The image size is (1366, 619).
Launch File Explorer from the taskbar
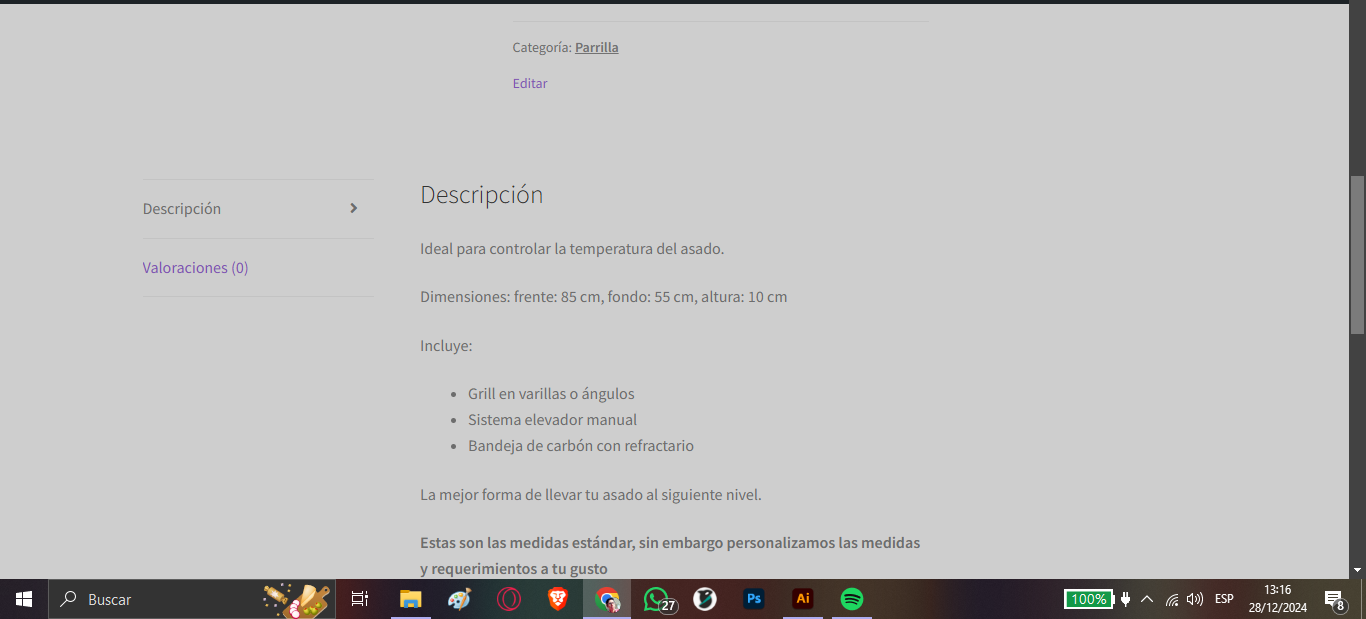point(410,599)
